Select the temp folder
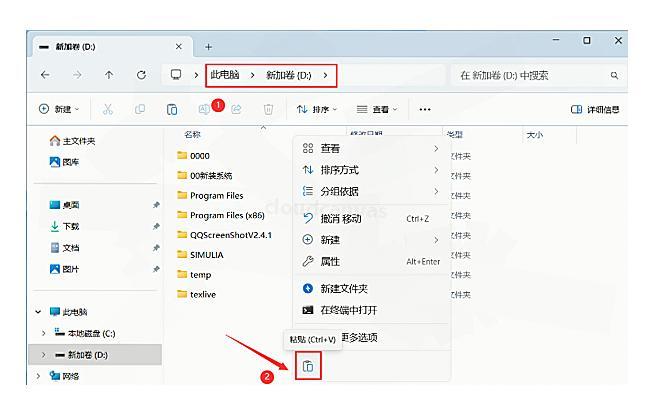The height and width of the screenshot is (416, 652). click(x=194, y=275)
